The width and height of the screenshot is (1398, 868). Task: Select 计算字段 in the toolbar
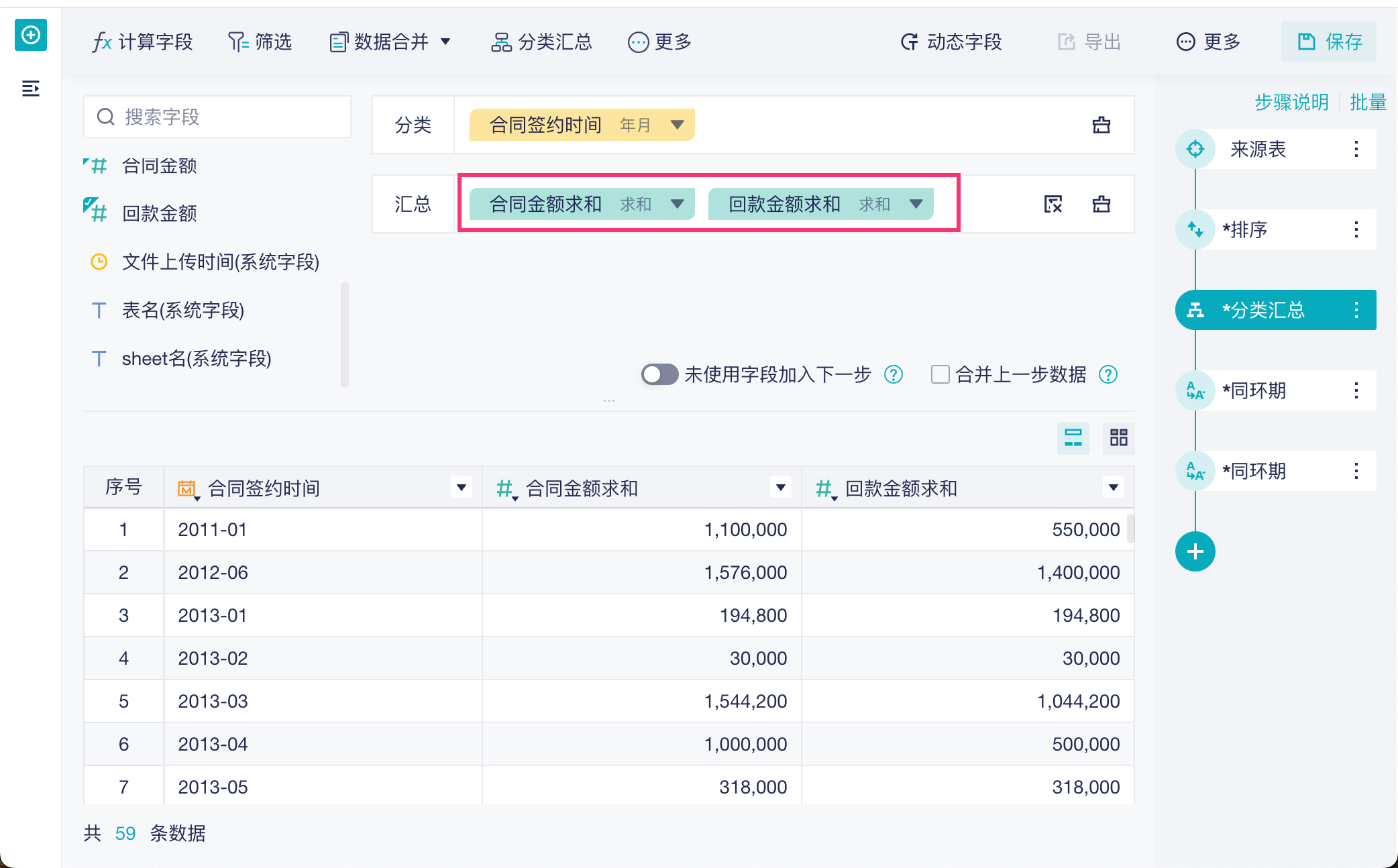(143, 42)
